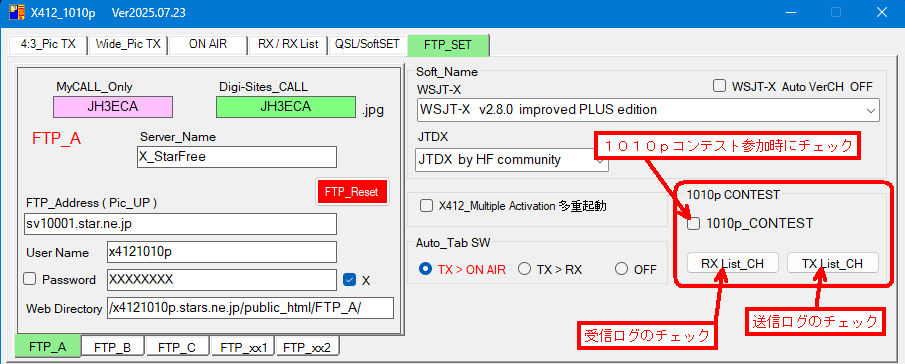Switch to the FTP_B bottom tab
Screen dimensions: 905x364
pyautogui.click(x=113, y=347)
